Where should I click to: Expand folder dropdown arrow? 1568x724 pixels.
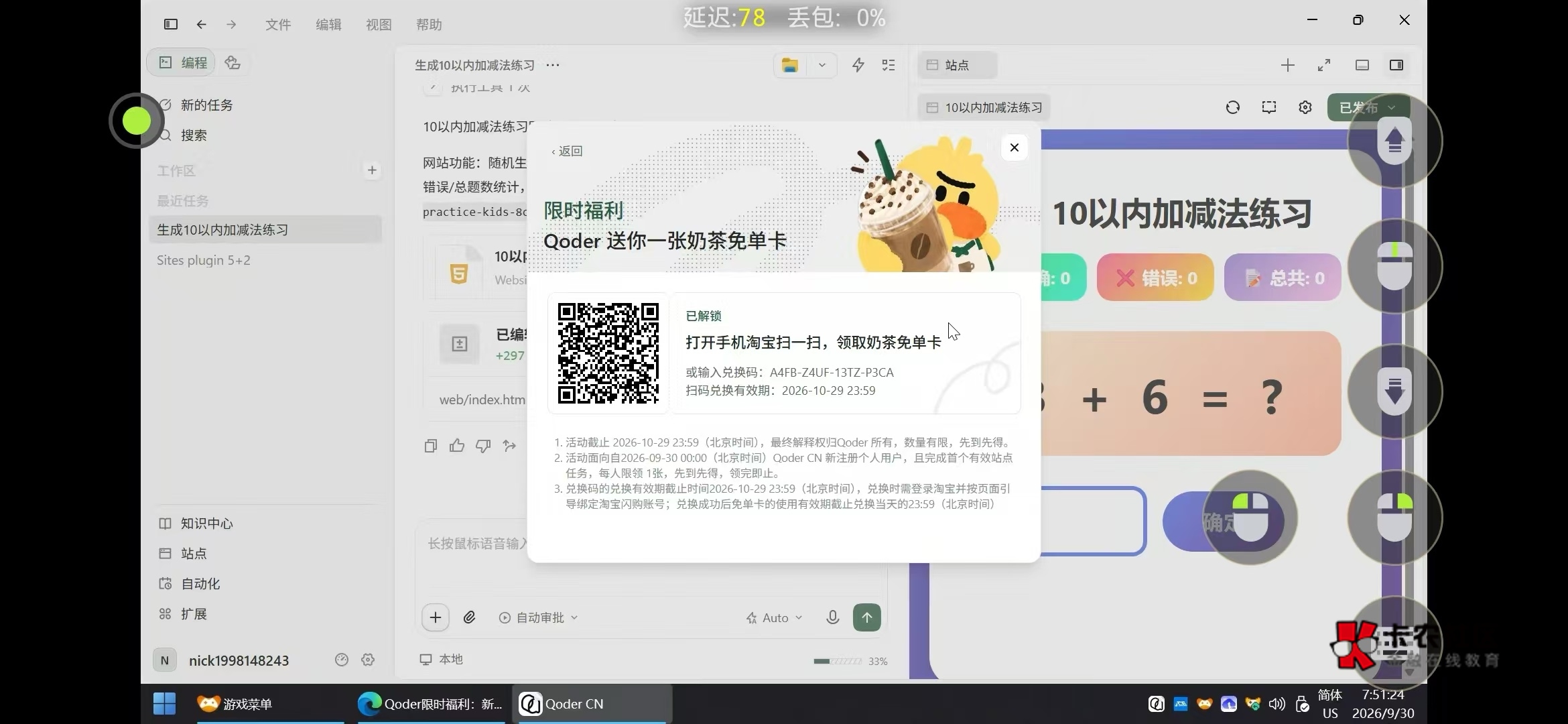822,65
